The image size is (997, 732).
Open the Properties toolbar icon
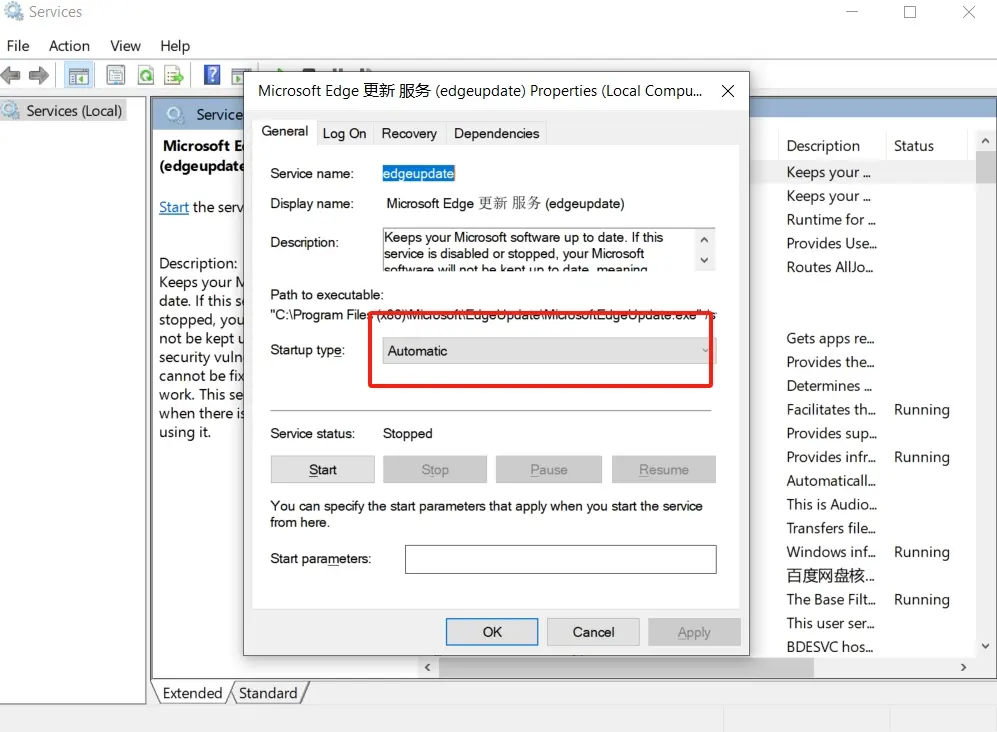point(116,76)
